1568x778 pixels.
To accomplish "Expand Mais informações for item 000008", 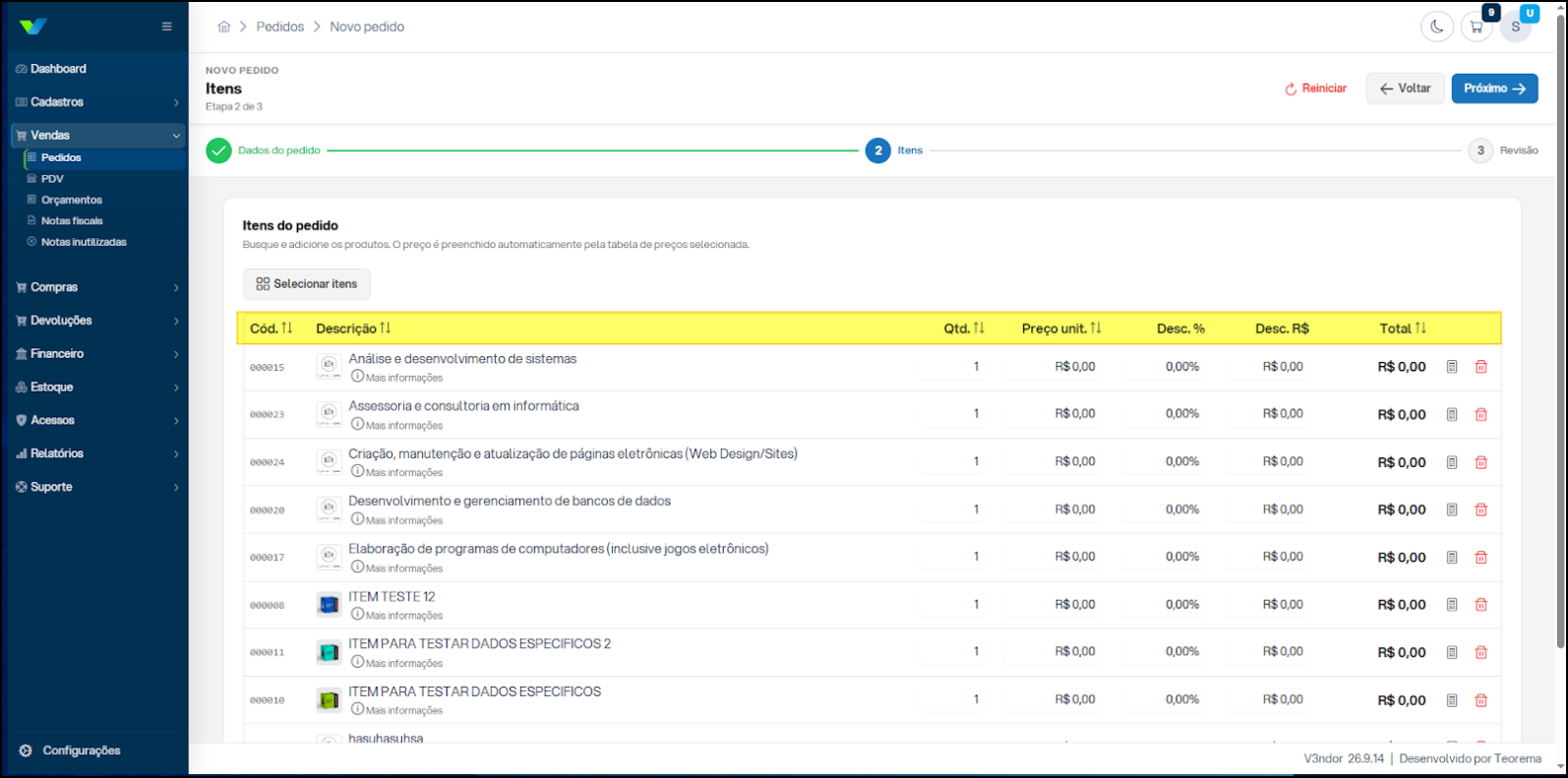I will [397, 615].
